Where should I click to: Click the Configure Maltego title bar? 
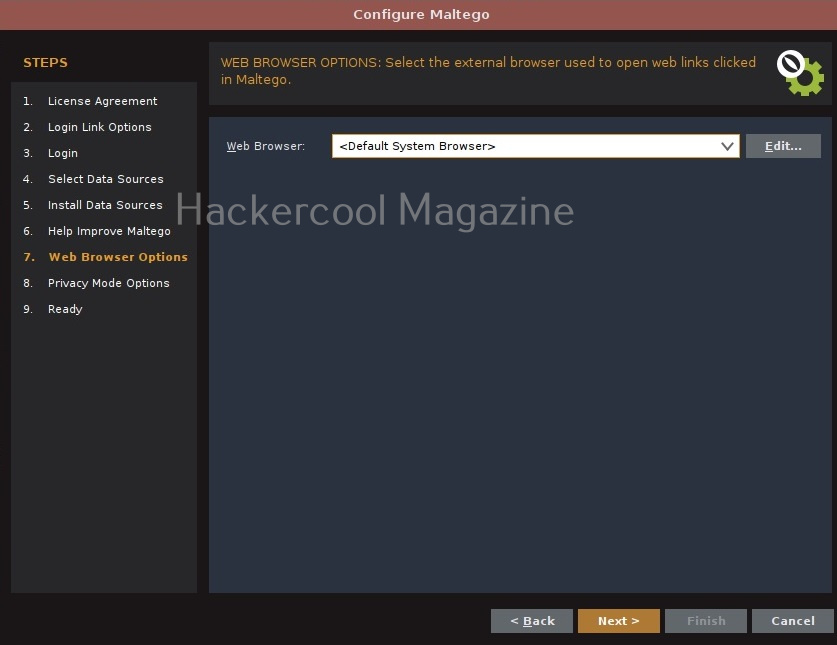[418, 14]
